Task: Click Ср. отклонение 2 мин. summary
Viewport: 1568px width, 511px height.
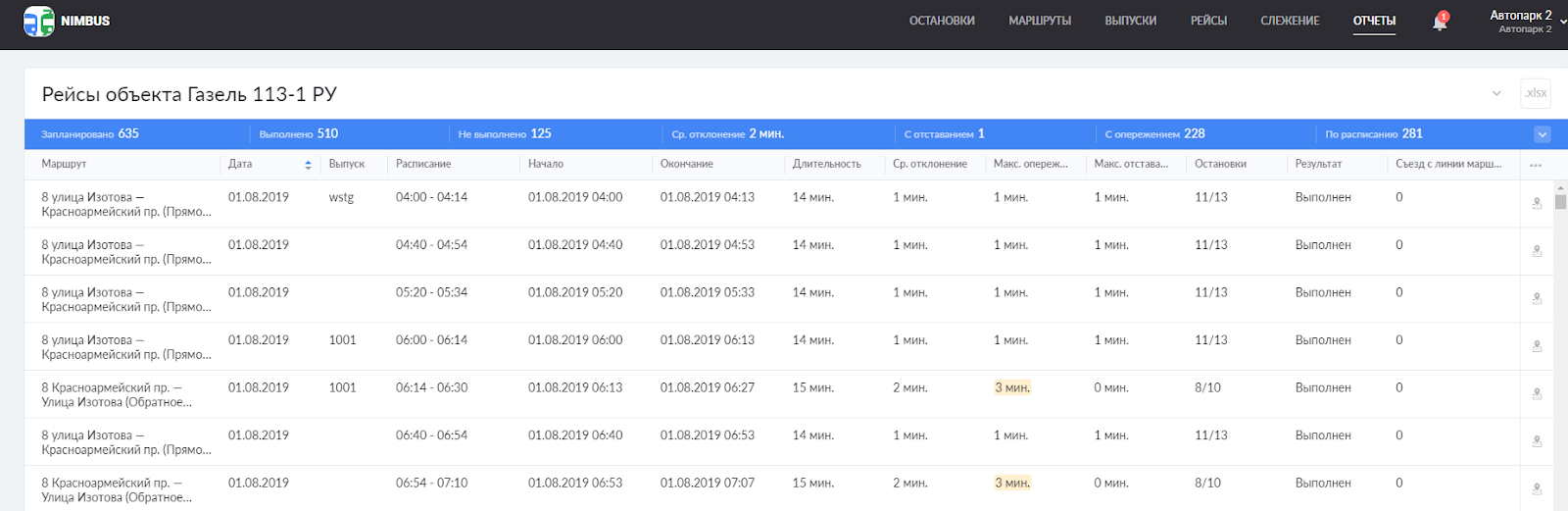Action: (x=727, y=134)
